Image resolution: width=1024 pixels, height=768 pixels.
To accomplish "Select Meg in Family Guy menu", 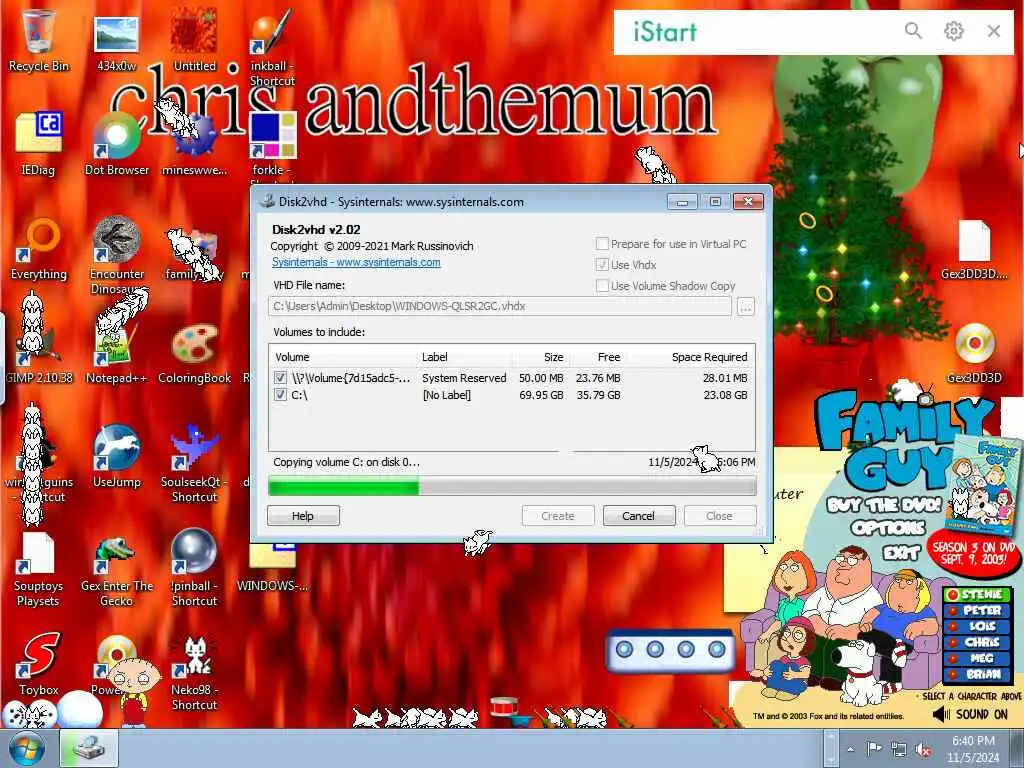I will pos(978,658).
